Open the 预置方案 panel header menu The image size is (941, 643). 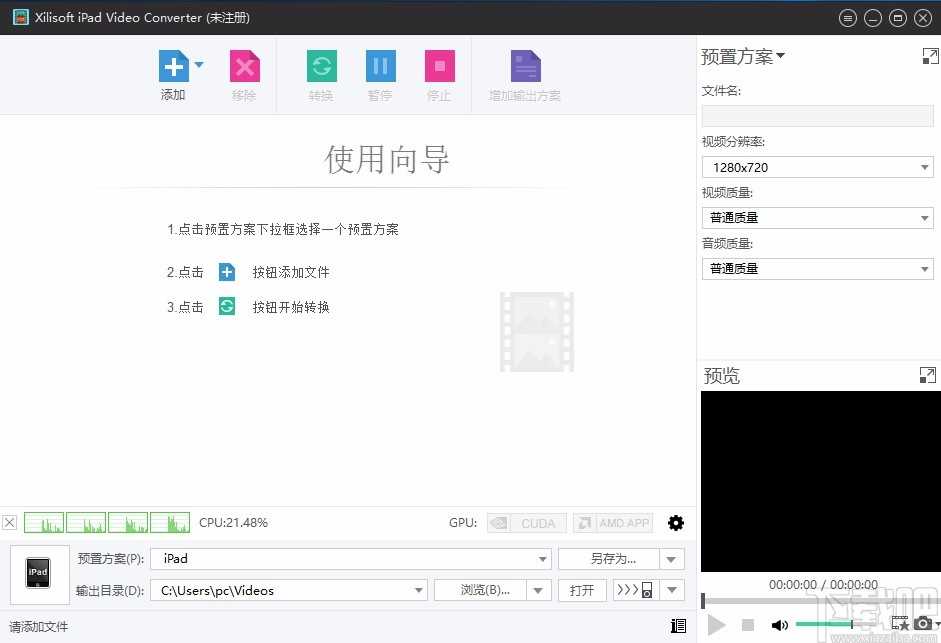[743, 57]
